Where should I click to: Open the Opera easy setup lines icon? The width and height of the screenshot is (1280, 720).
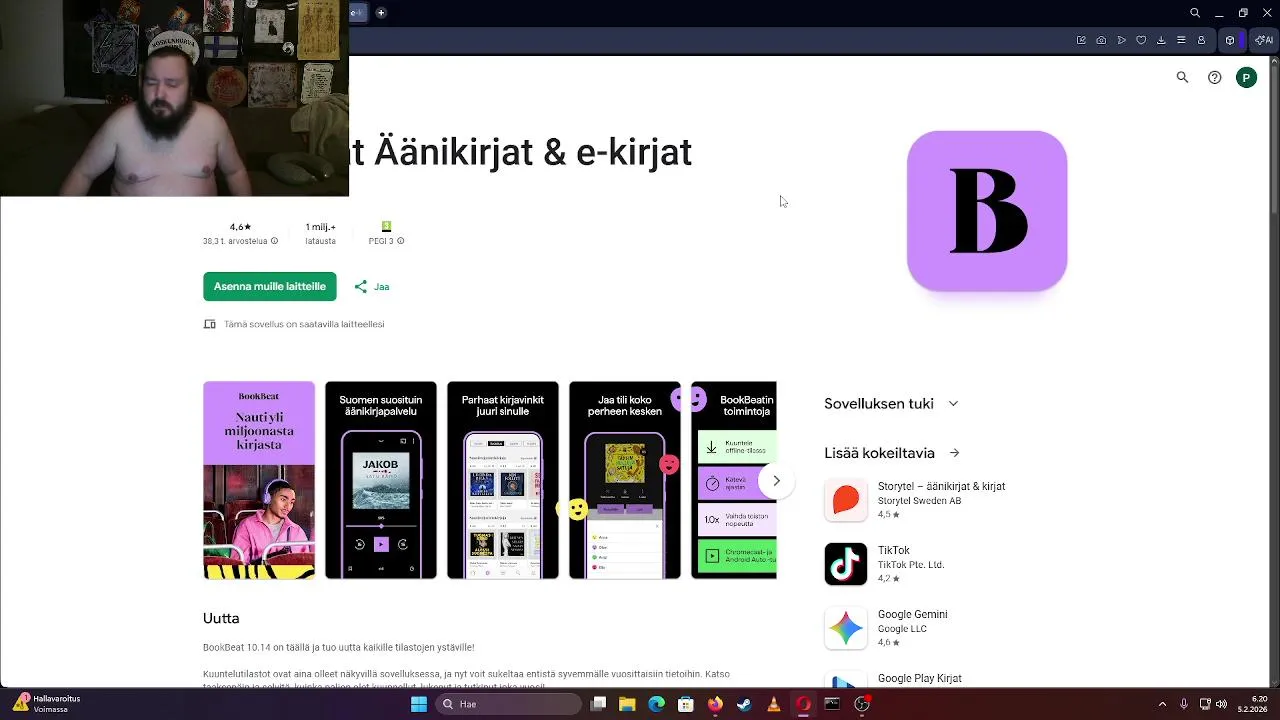tap(1181, 40)
